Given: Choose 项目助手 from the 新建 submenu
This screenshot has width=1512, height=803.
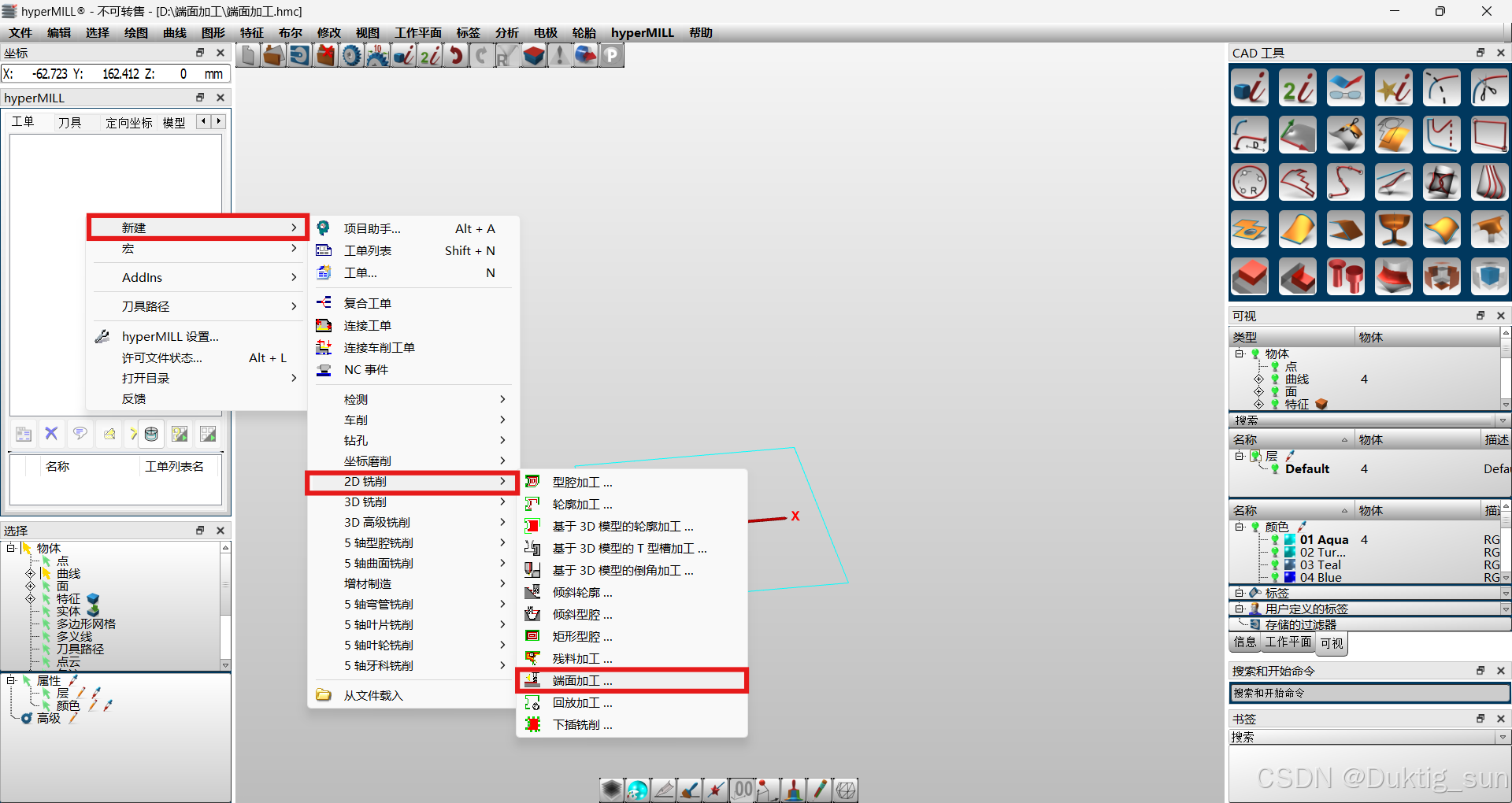Looking at the screenshot, I should (412, 229).
